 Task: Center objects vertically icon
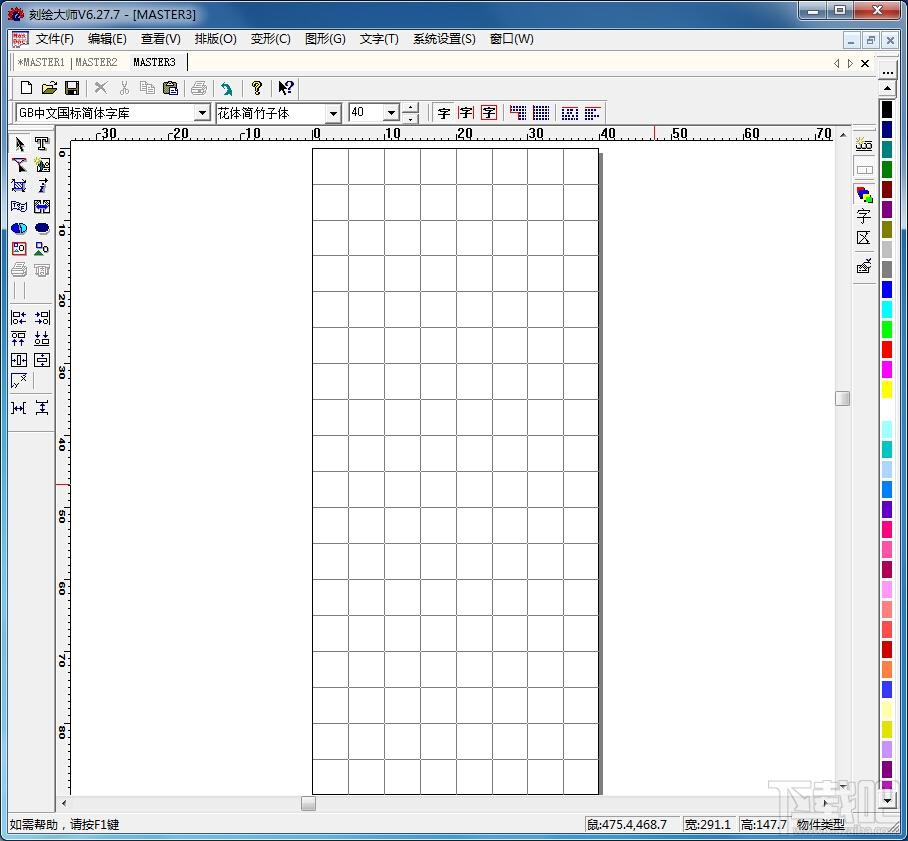[x=42, y=360]
